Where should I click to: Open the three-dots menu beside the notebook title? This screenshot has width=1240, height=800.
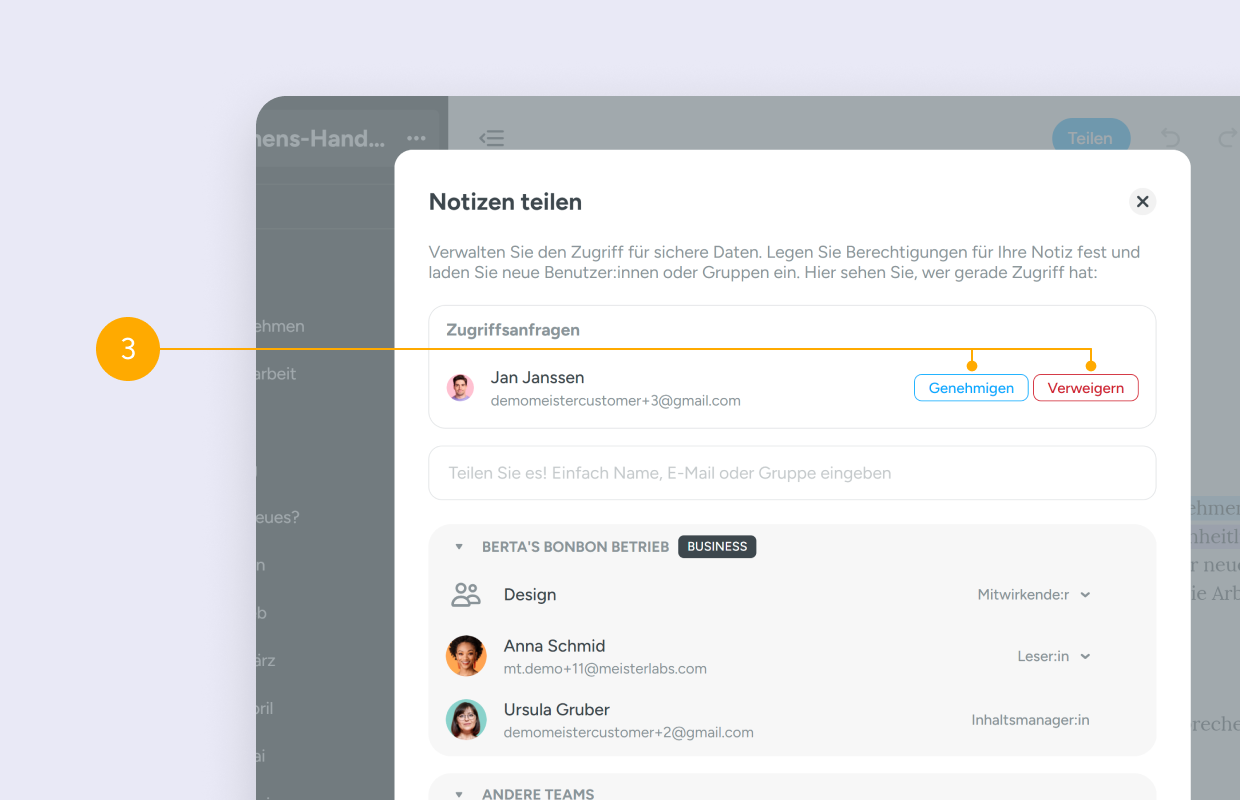[x=416, y=138]
